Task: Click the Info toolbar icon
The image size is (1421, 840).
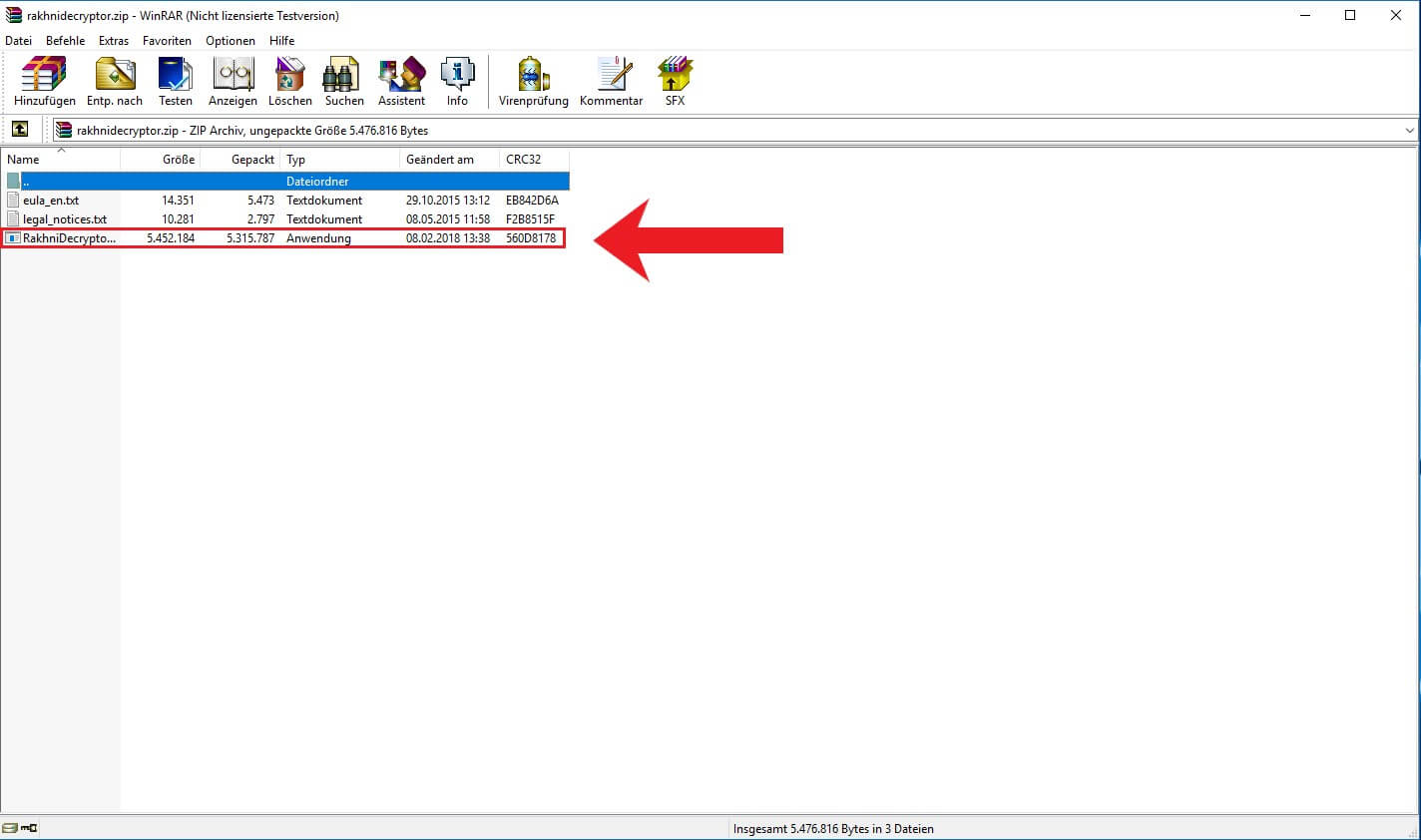Action: [457, 74]
